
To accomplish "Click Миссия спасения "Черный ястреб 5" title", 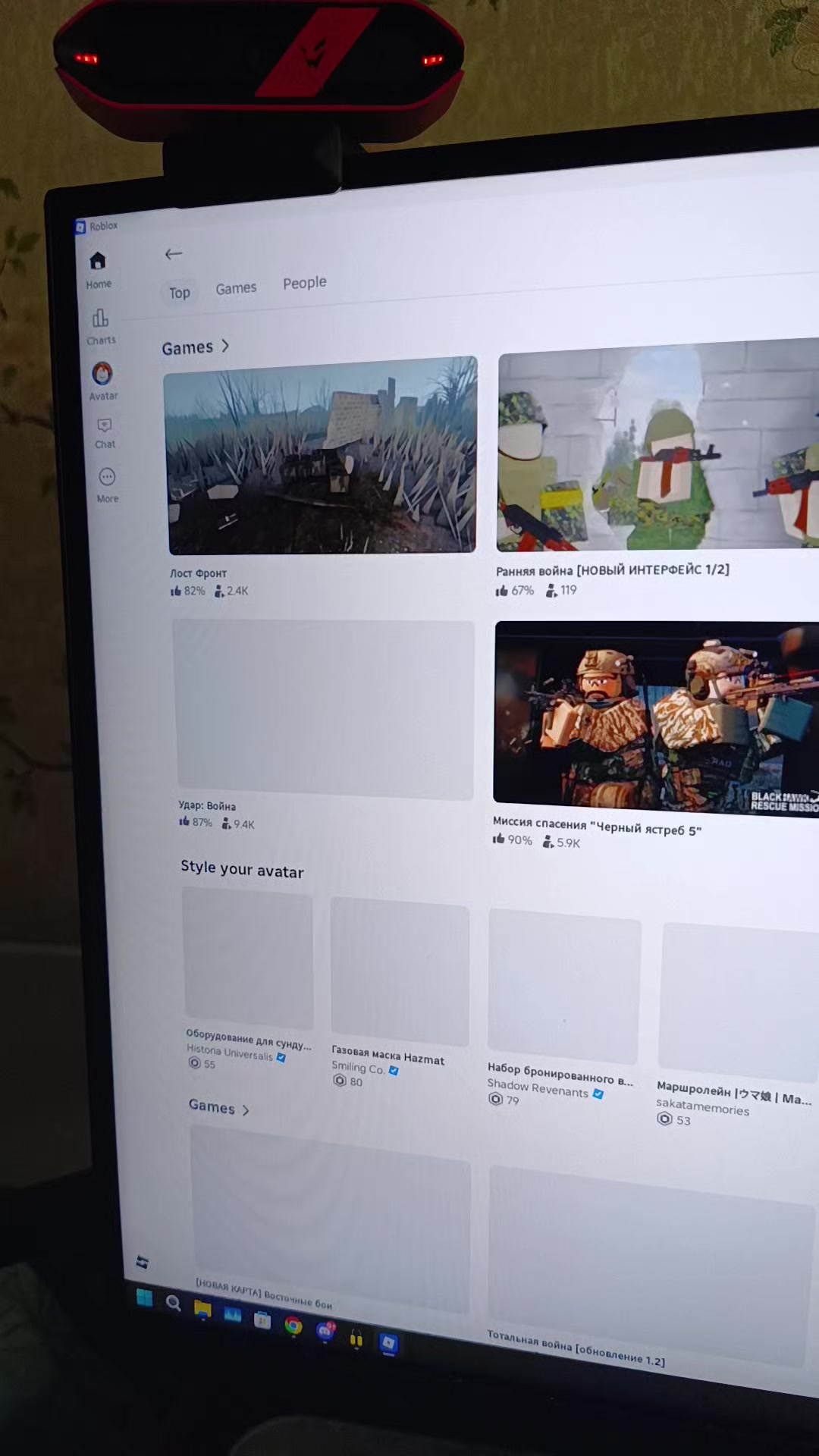I will tap(597, 825).
